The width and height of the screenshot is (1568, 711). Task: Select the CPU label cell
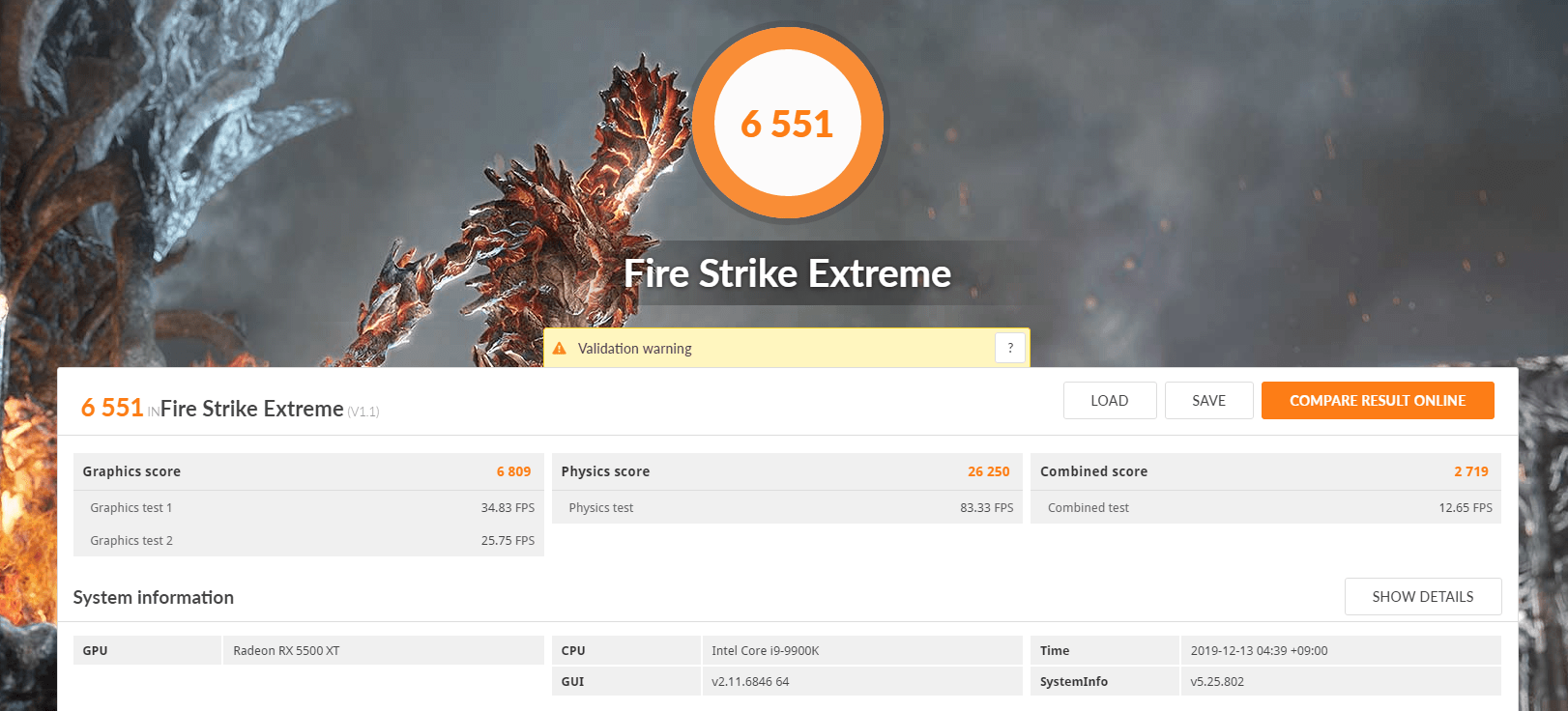(625, 650)
